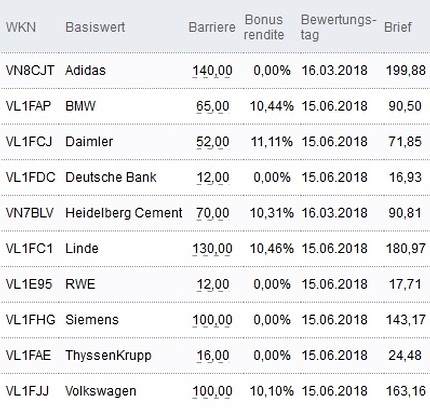Click Volkswagen Brief price 163,16
This screenshot has height=408, width=430.
click(406, 391)
